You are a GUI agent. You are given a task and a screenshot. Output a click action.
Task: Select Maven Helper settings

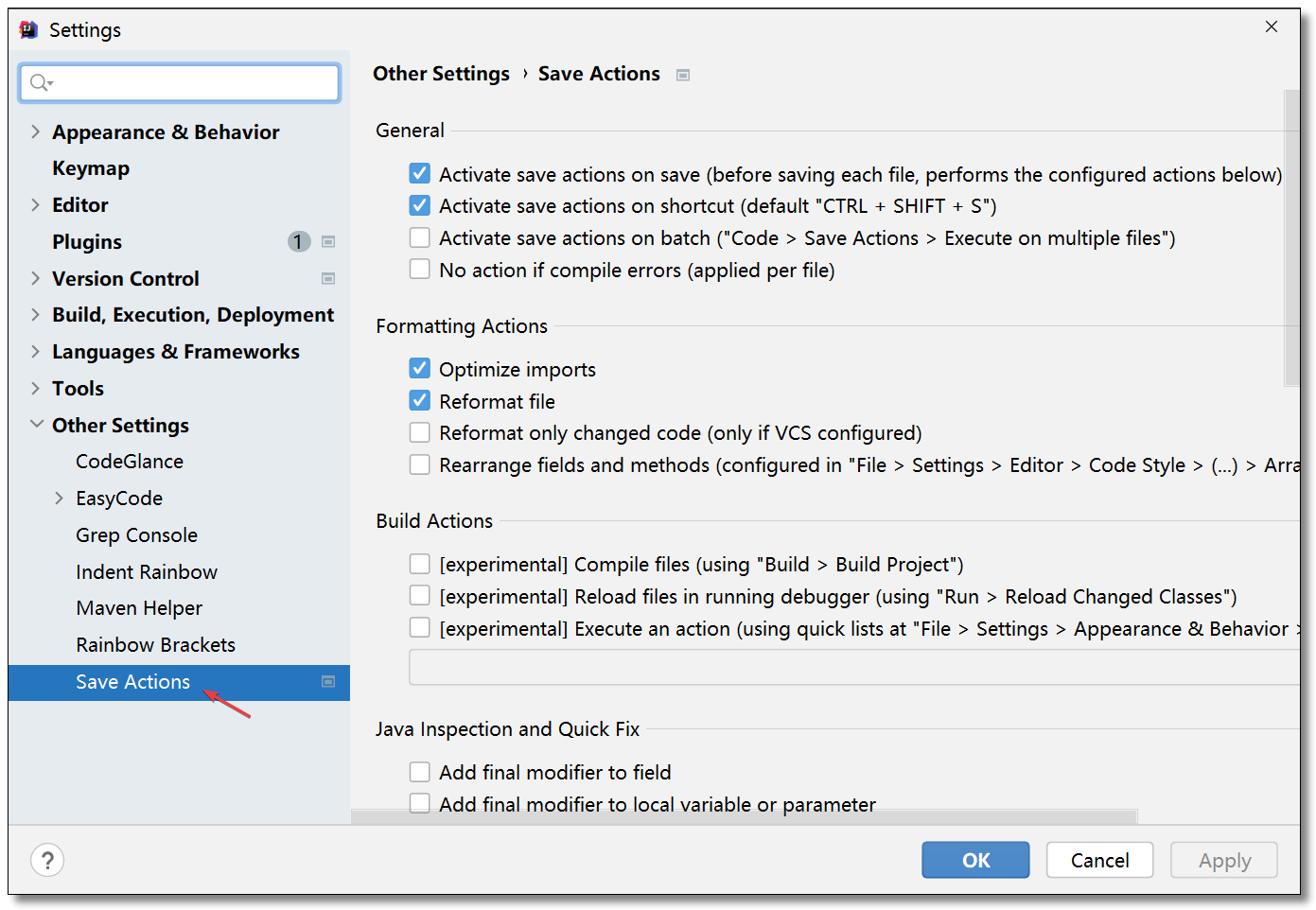tap(139, 608)
